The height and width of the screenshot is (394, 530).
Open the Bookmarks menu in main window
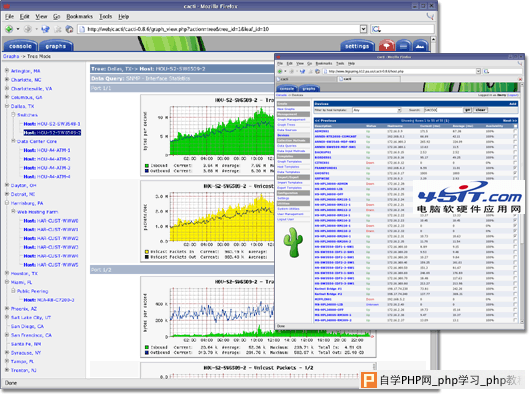coord(79,17)
